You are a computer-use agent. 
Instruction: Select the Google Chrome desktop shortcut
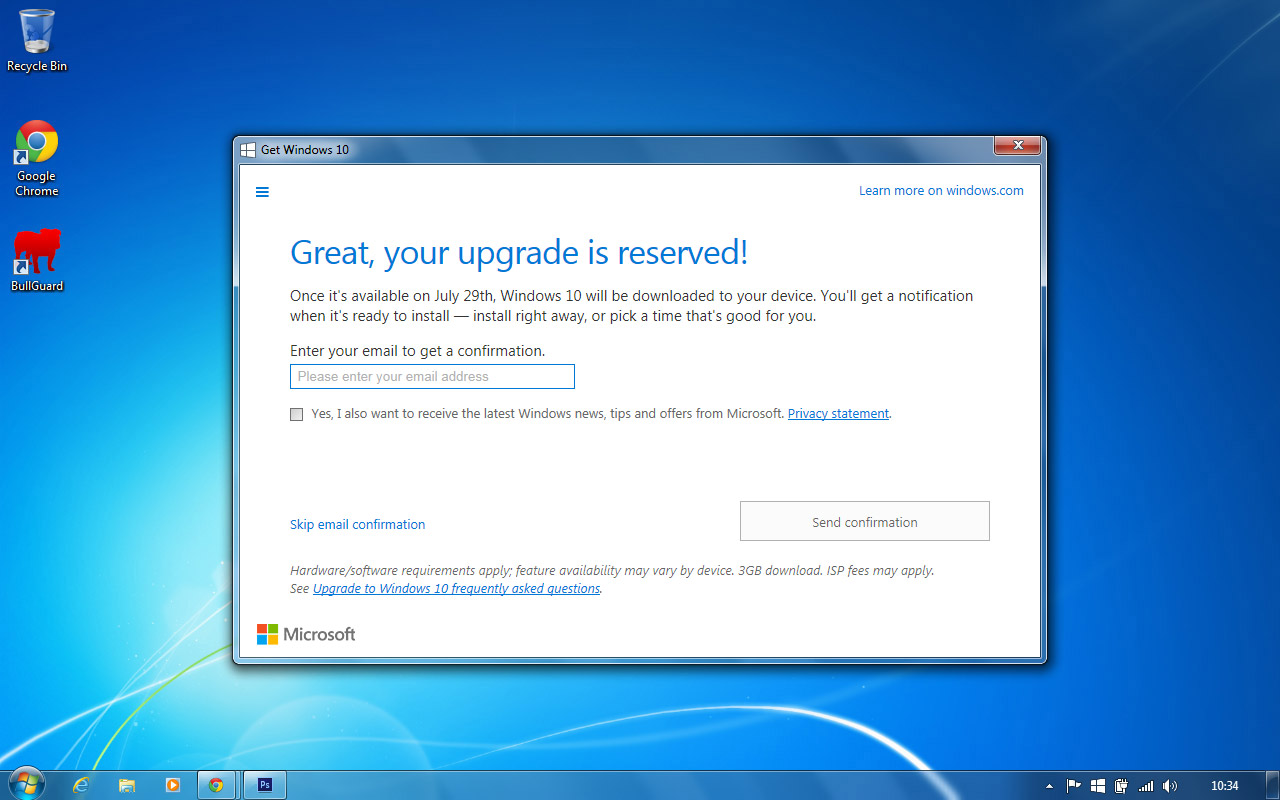click(37, 158)
